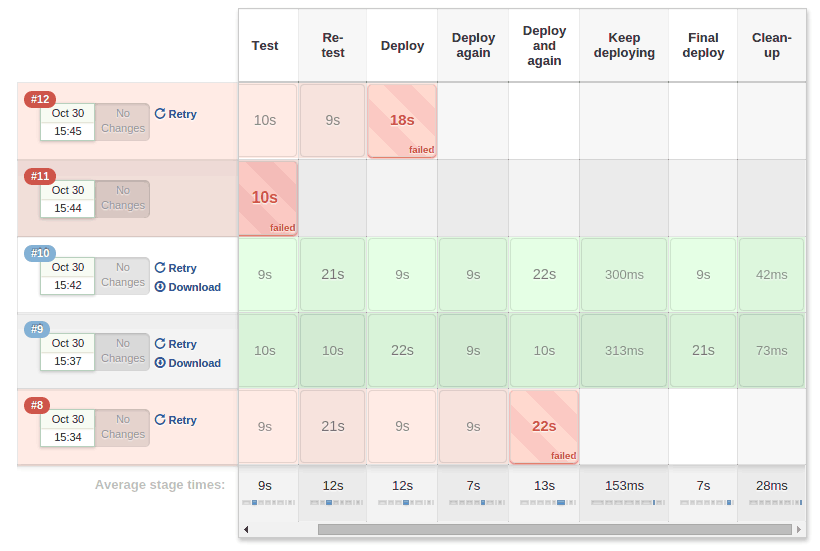Open the #9 build badge
Screen dimensions: 820x551
pos(37,329)
